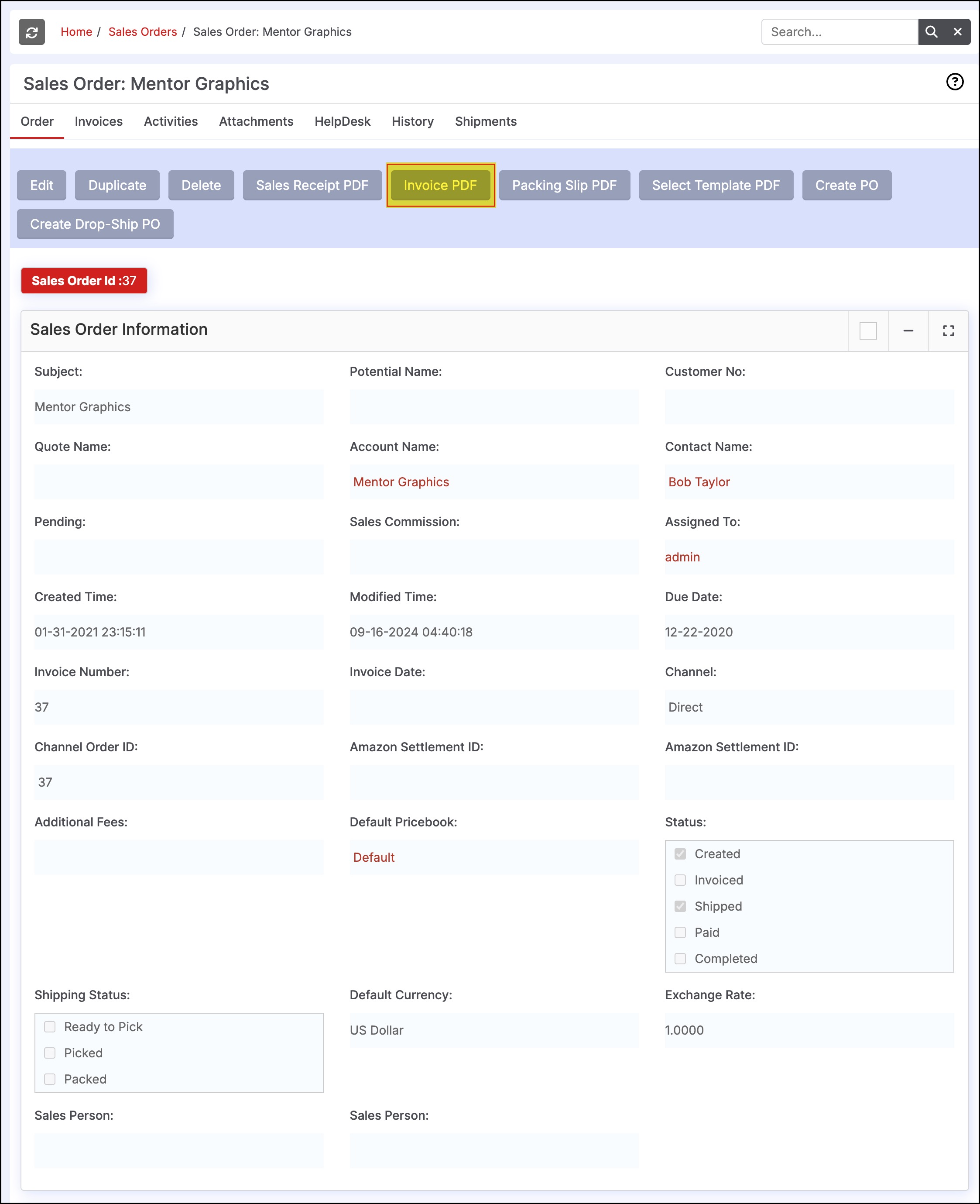Image resolution: width=980 pixels, height=1204 pixels.
Task: Go to Sales Orders breadcrumb link
Action: [143, 32]
